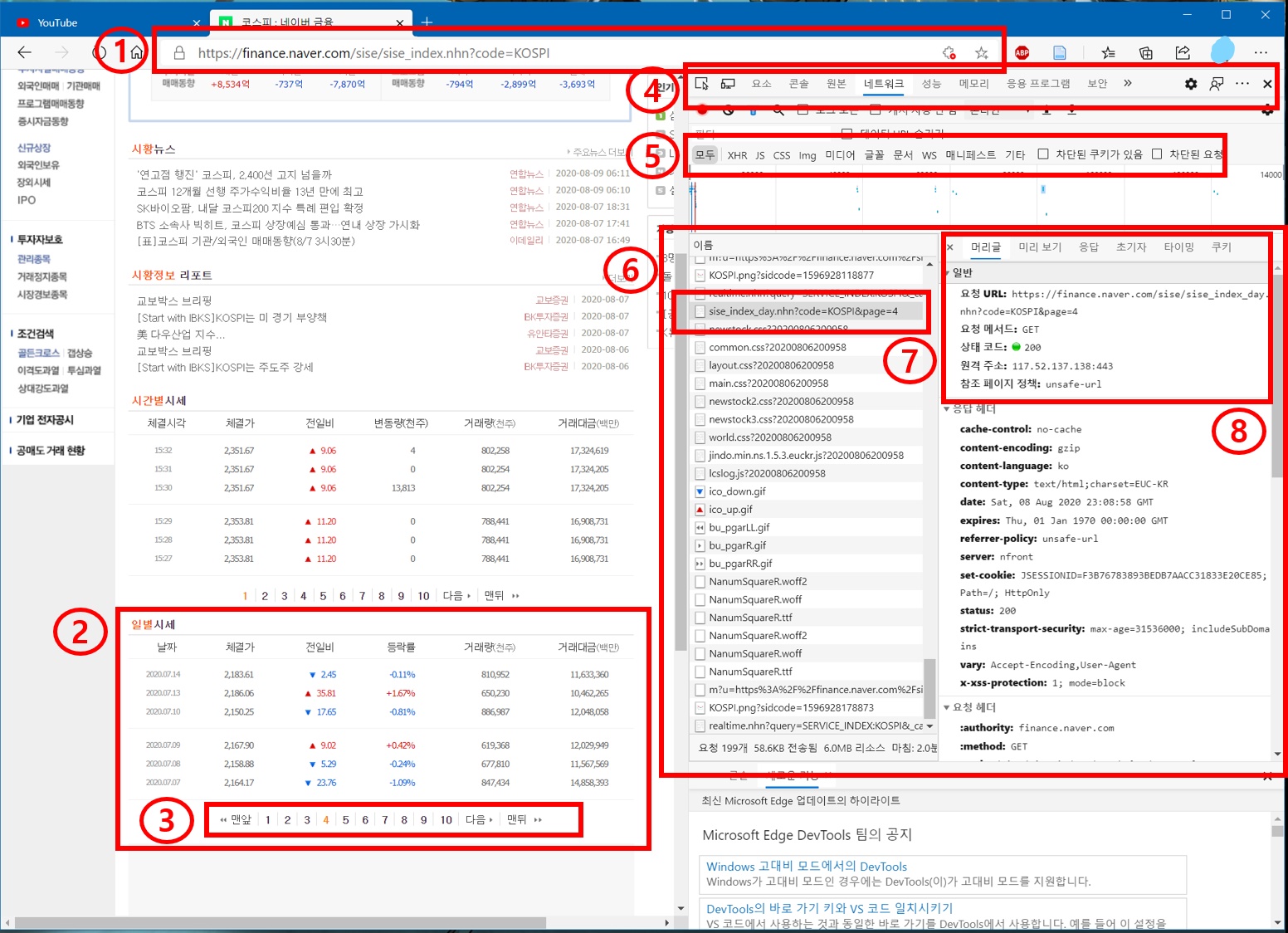Open the 성능 DevTools tab
Image resolution: width=1288 pixels, height=933 pixels.
click(x=932, y=83)
